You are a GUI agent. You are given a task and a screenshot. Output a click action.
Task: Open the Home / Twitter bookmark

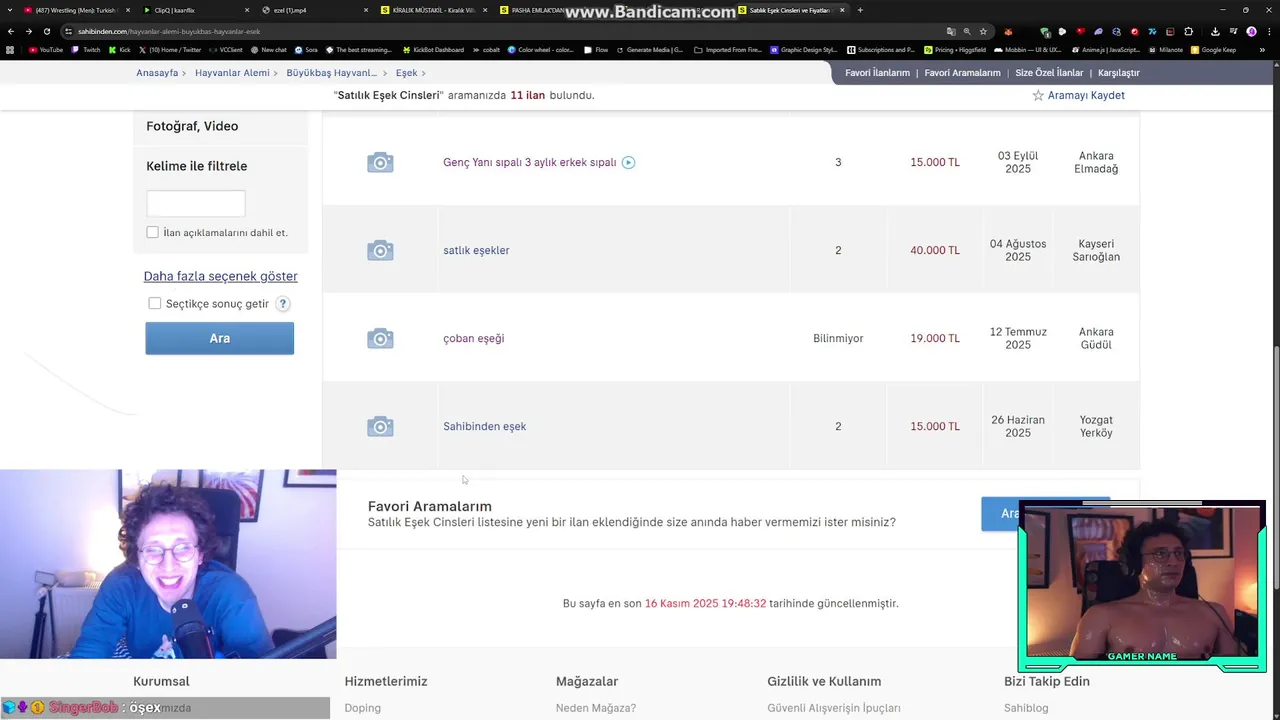coord(170,50)
